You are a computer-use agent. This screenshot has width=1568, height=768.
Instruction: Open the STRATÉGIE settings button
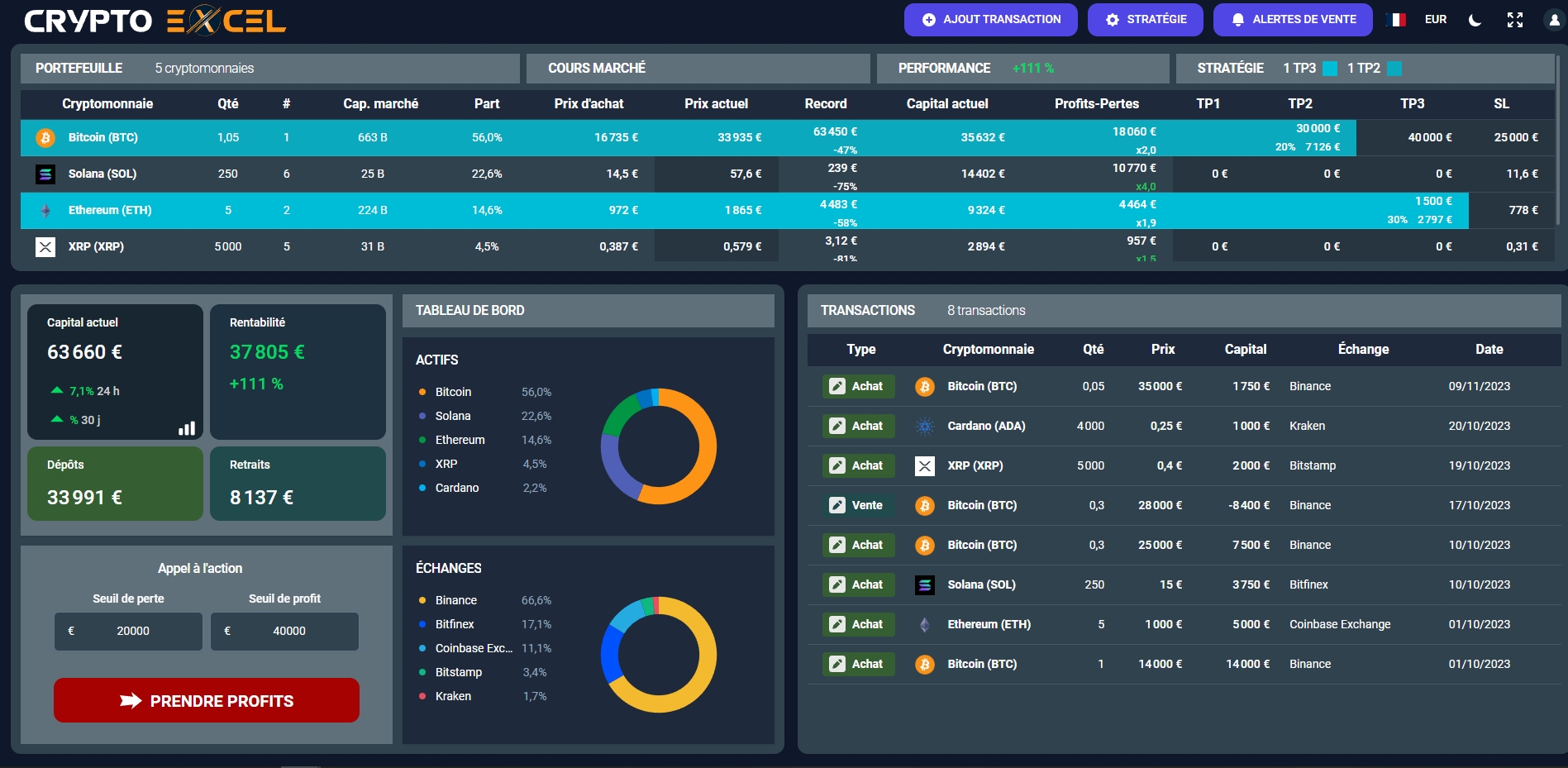pyautogui.click(x=1145, y=20)
